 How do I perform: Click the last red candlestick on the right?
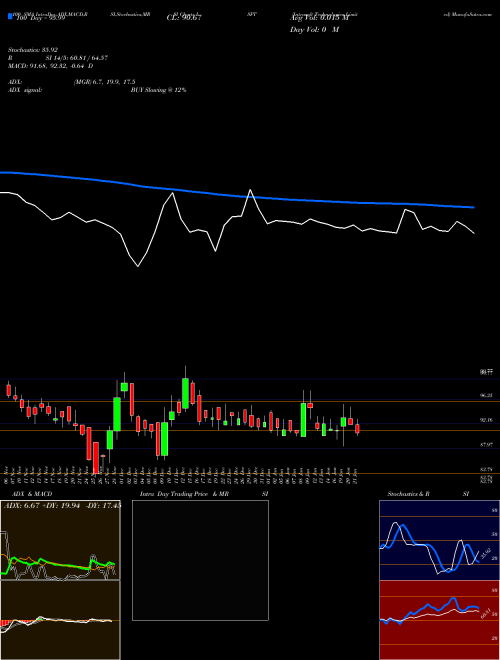point(357,429)
